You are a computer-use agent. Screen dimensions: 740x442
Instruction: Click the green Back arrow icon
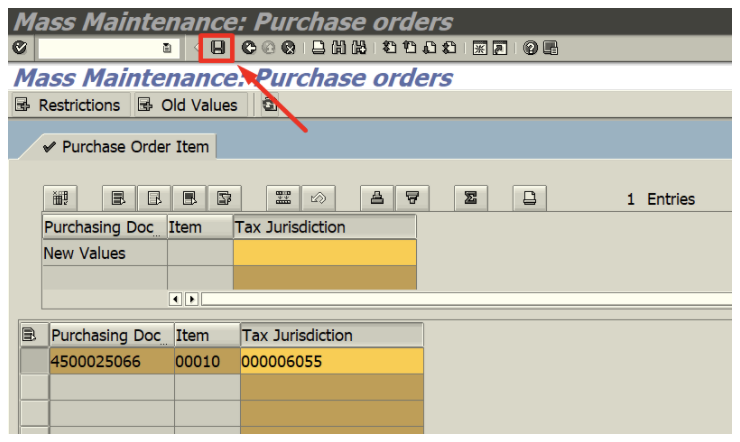pyautogui.click(x=248, y=47)
